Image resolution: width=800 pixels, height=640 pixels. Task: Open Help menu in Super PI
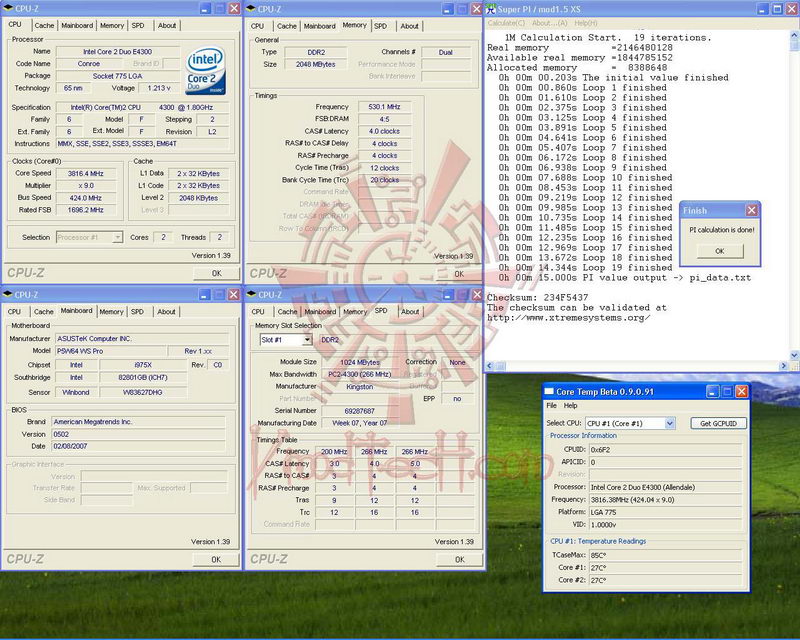(x=586, y=23)
